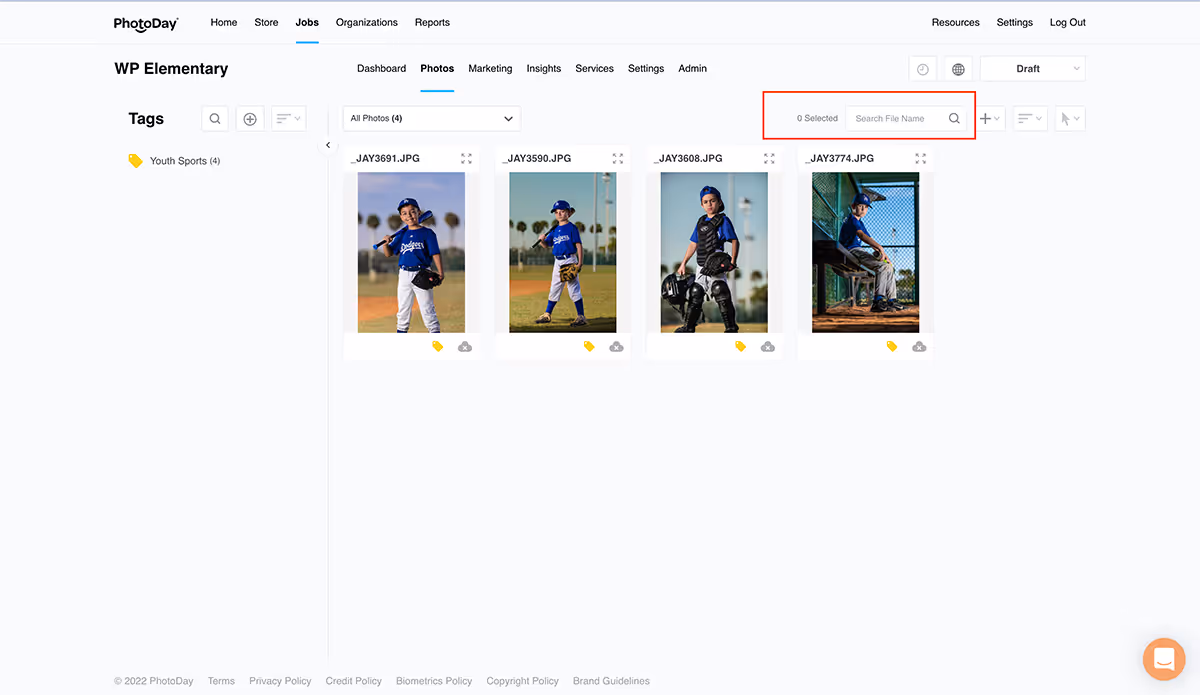This screenshot has height=695, width=1200.
Task: Open the Draft status dropdown
Action: coord(1033,69)
